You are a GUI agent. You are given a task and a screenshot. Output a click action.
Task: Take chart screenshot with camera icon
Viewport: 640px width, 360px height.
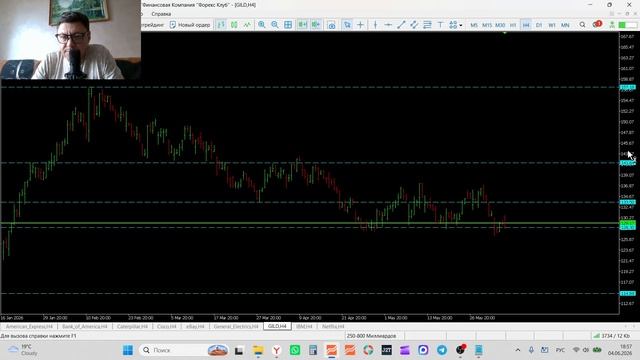tap(332, 25)
